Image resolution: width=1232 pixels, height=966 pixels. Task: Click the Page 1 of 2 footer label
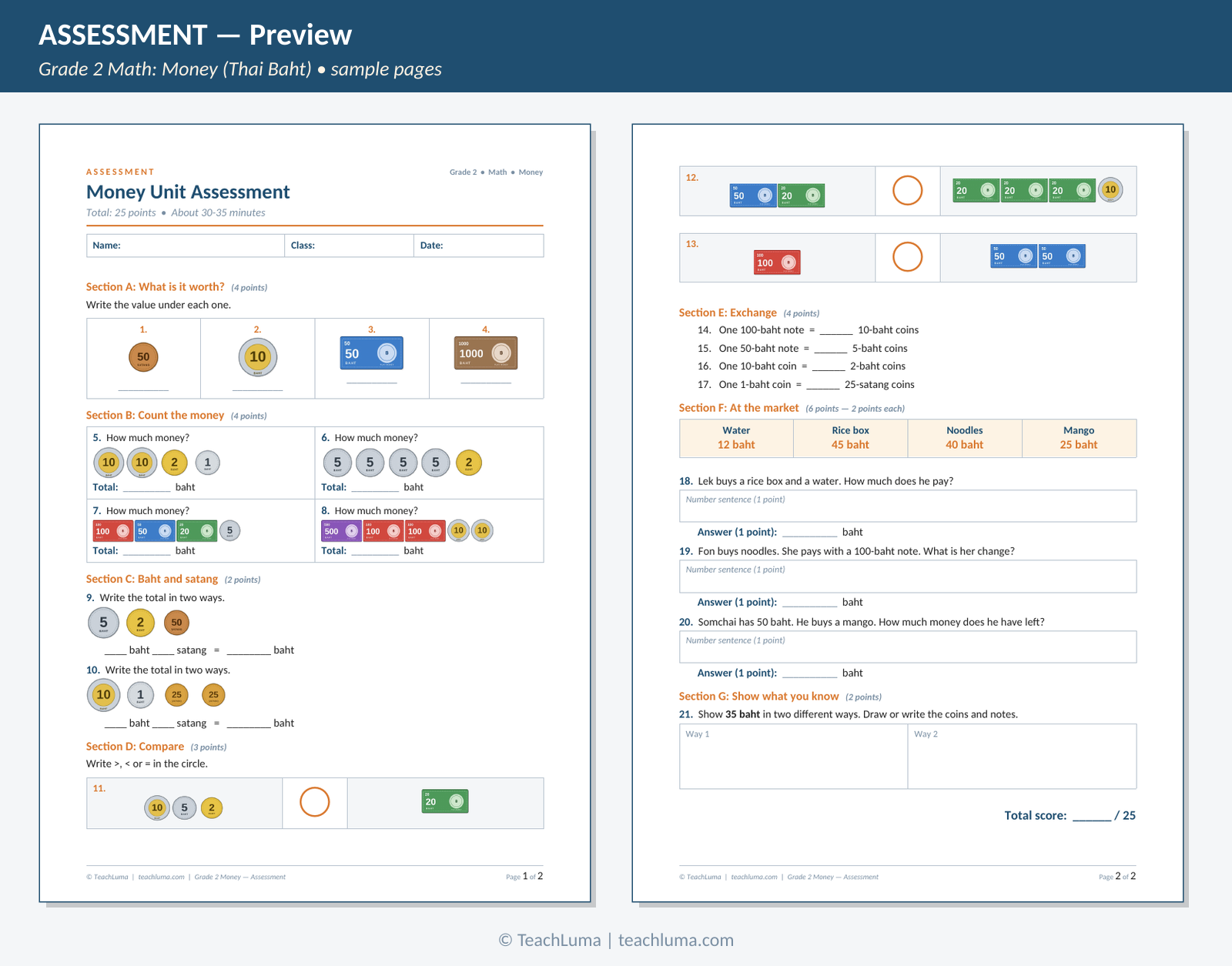[x=524, y=876]
